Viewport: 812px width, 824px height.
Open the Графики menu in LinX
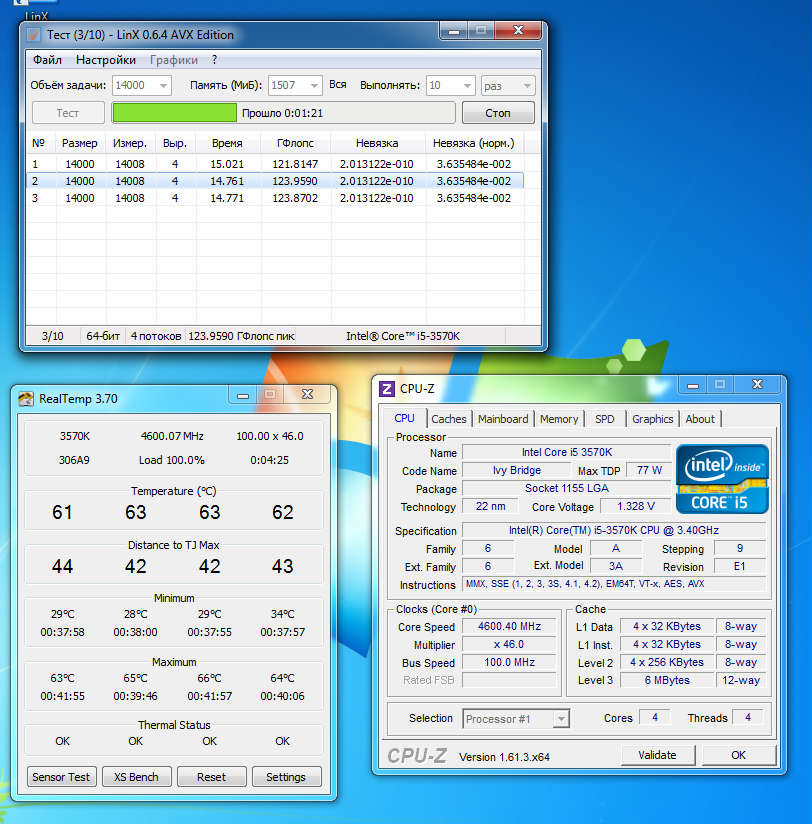point(174,60)
